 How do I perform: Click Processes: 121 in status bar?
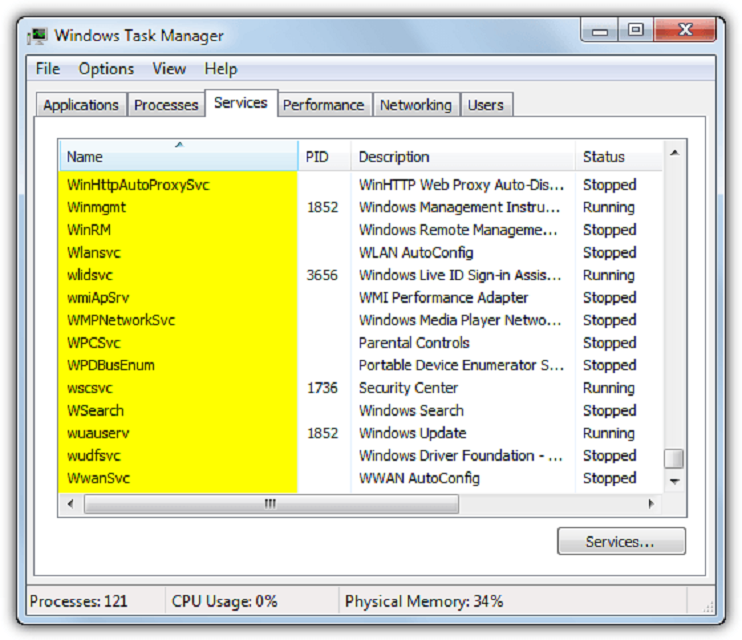79,601
